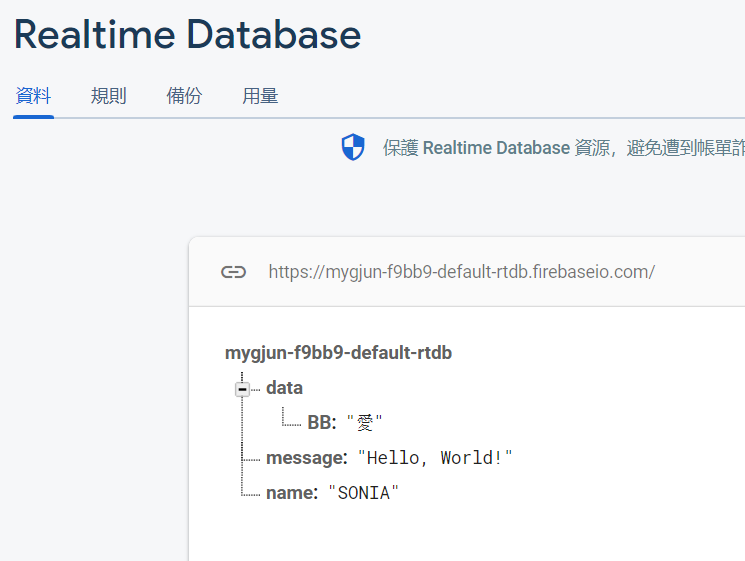Edit the value "SONIA"
The height and width of the screenshot is (561, 745).
(363, 493)
